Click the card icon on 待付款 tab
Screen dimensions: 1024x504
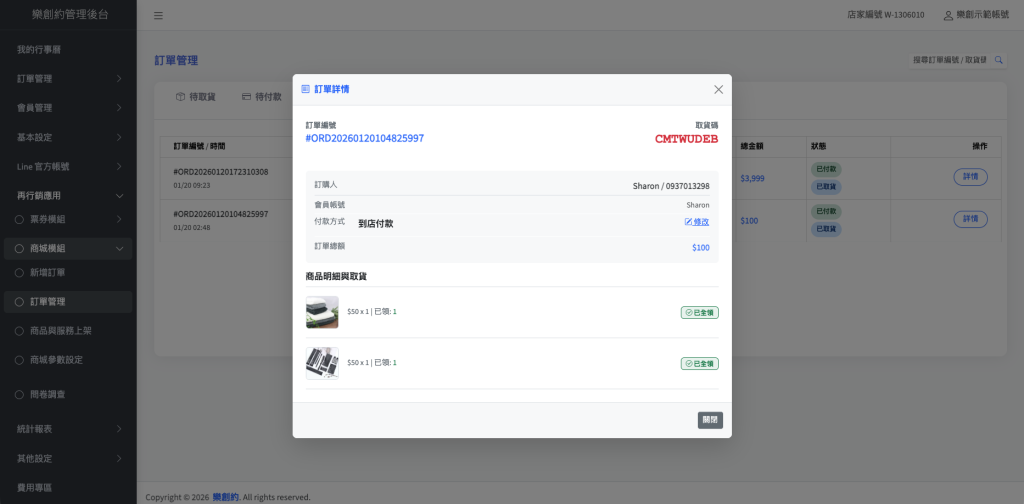pos(246,97)
